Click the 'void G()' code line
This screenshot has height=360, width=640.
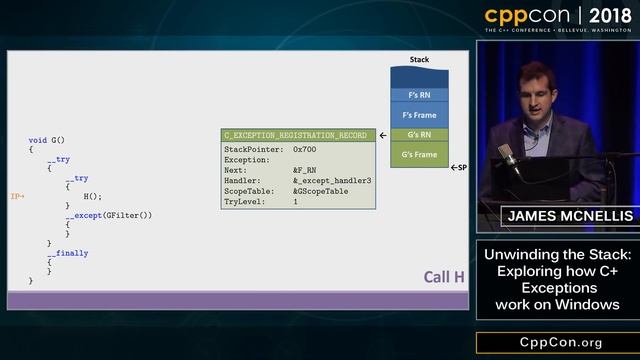pyautogui.click(x=47, y=140)
